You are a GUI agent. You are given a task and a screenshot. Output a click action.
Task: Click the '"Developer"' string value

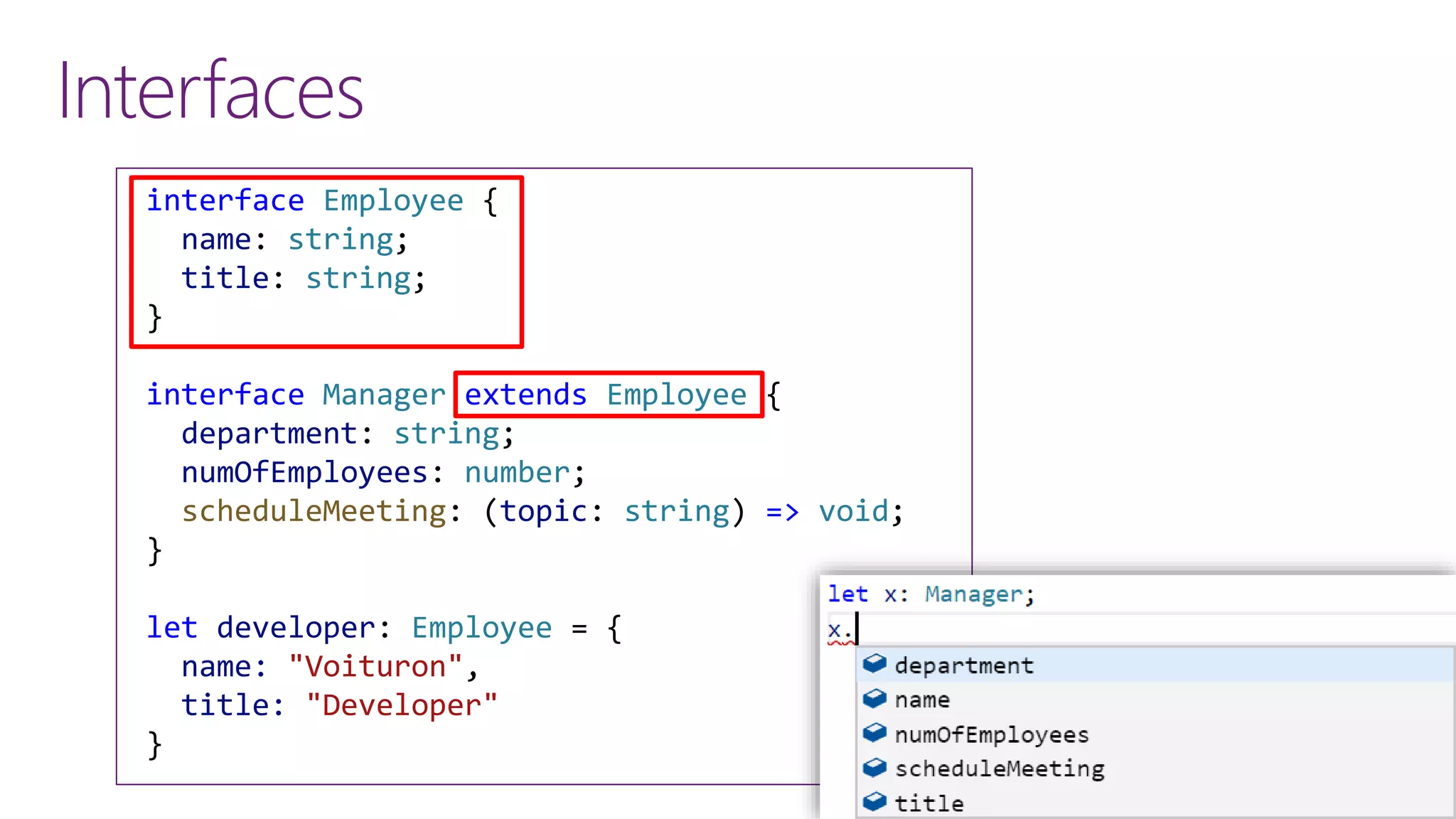pyautogui.click(x=402, y=705)
